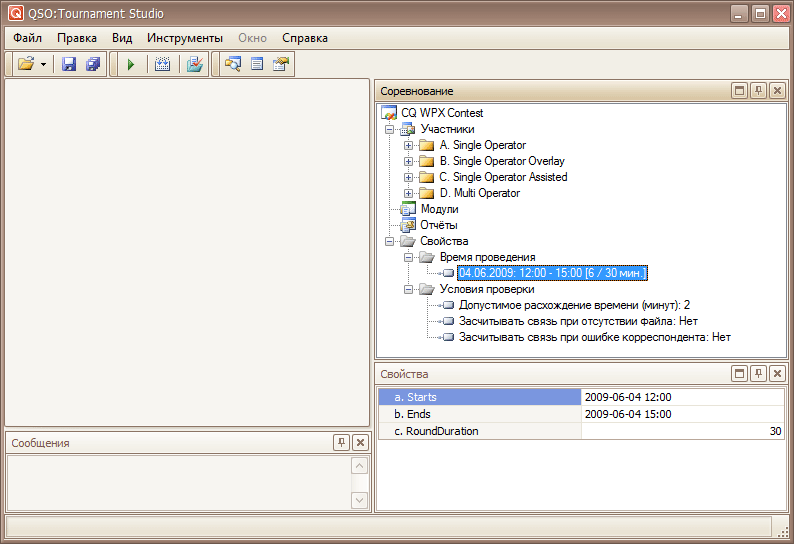Select the D. Multi Operator category

tap(479, 193)
